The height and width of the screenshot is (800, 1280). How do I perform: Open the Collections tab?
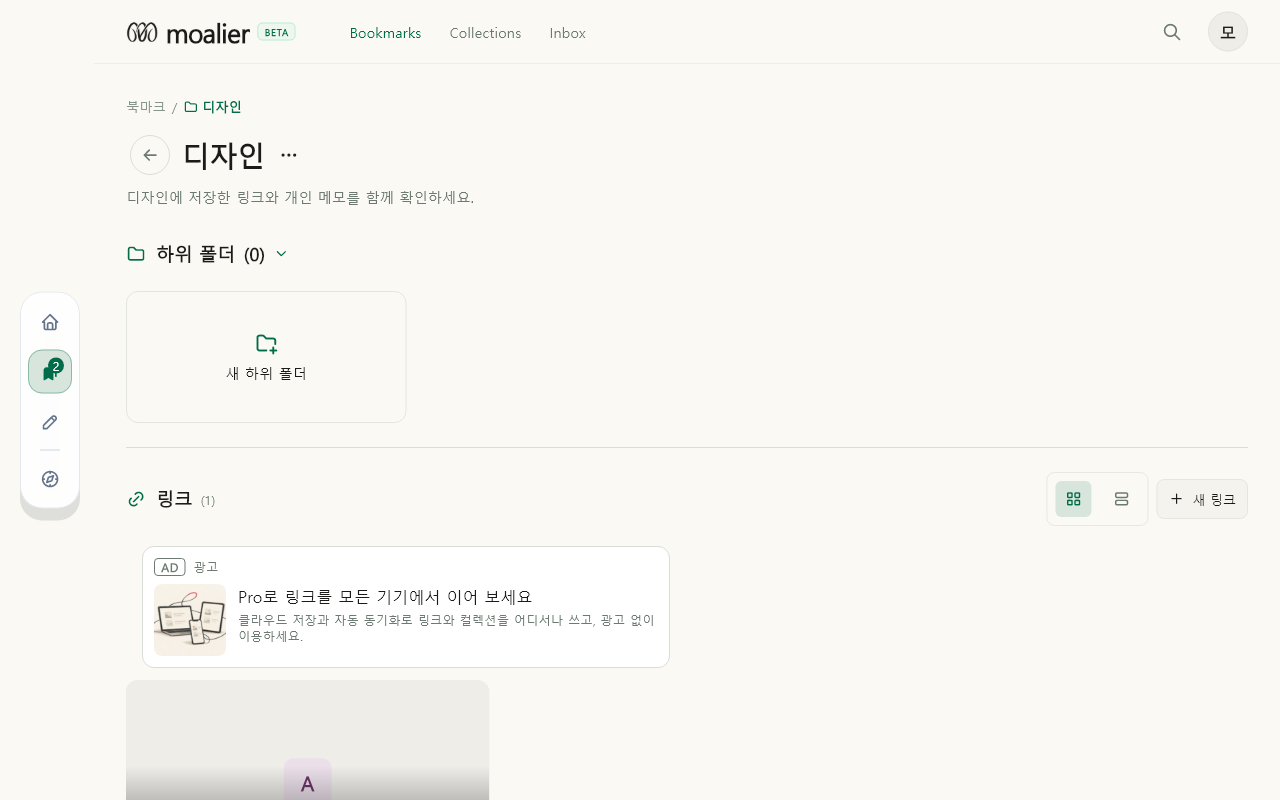(x=485, y=33)
